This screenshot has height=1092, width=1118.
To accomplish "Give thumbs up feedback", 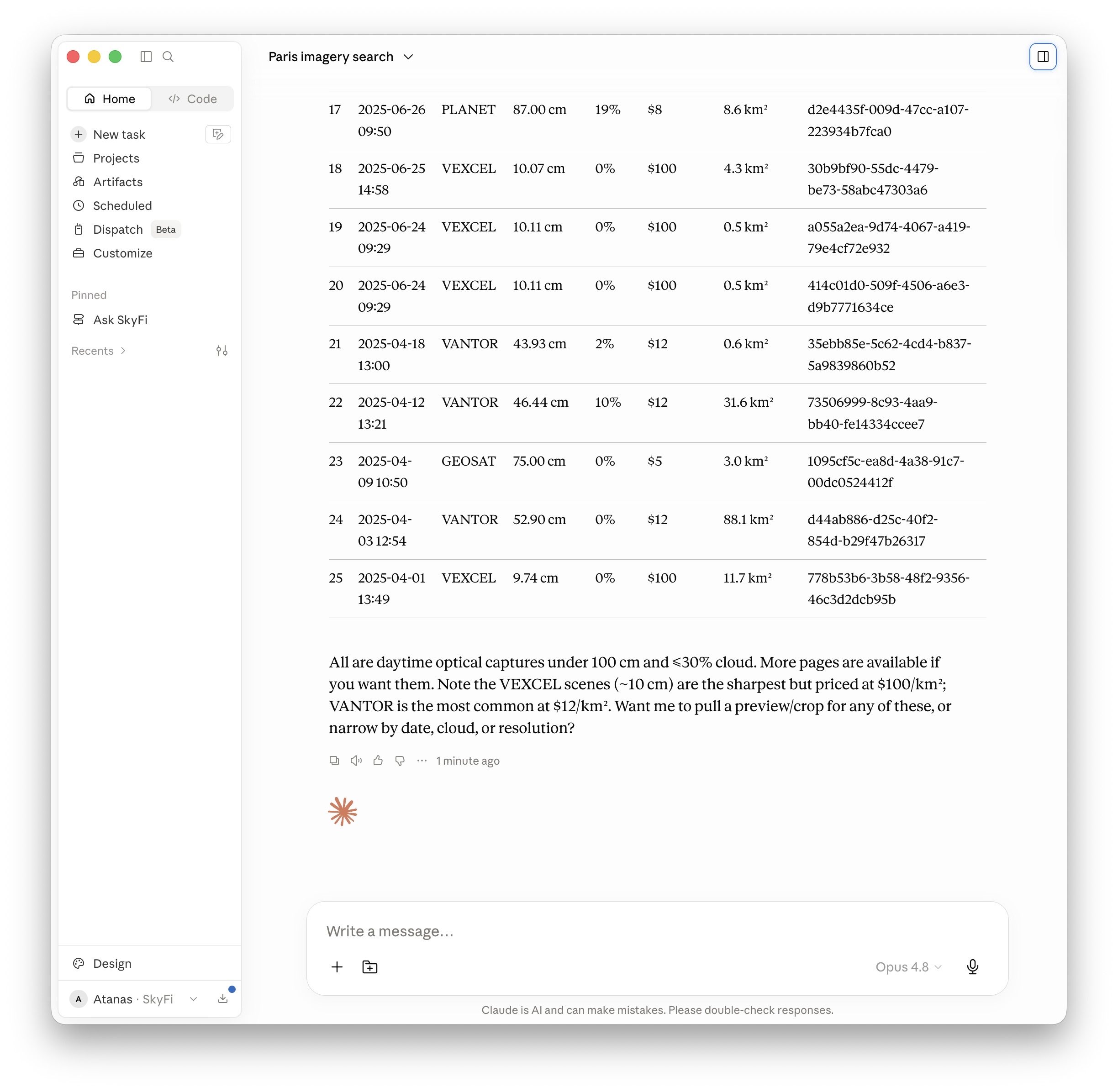I will coord(378,761).
